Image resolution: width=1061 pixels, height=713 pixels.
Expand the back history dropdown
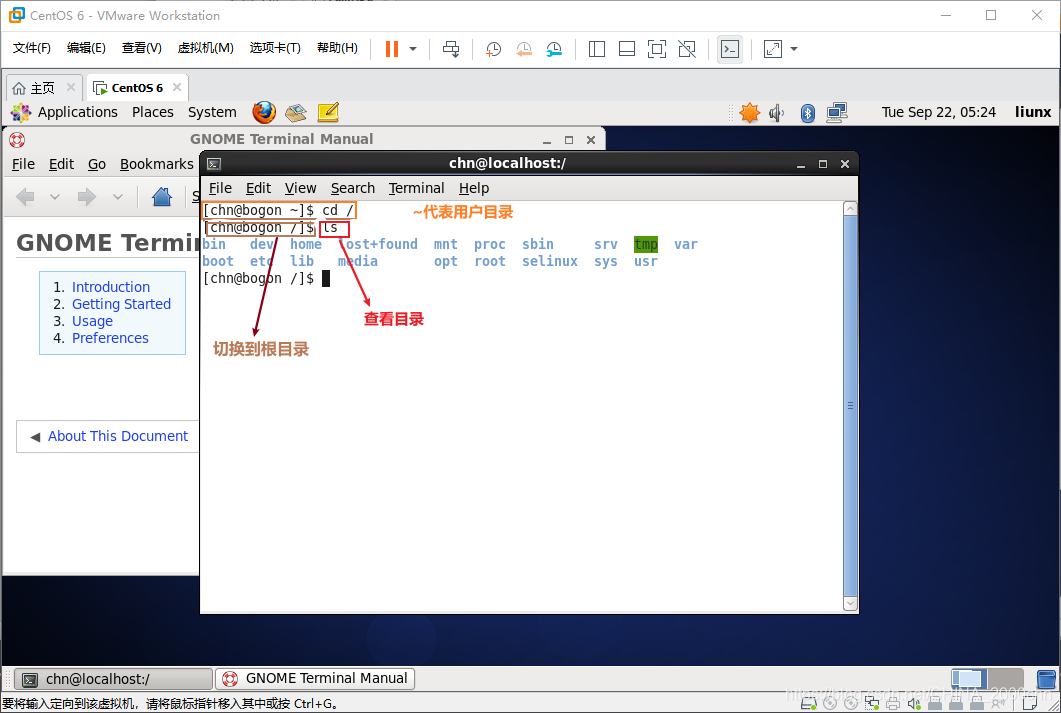55,197
